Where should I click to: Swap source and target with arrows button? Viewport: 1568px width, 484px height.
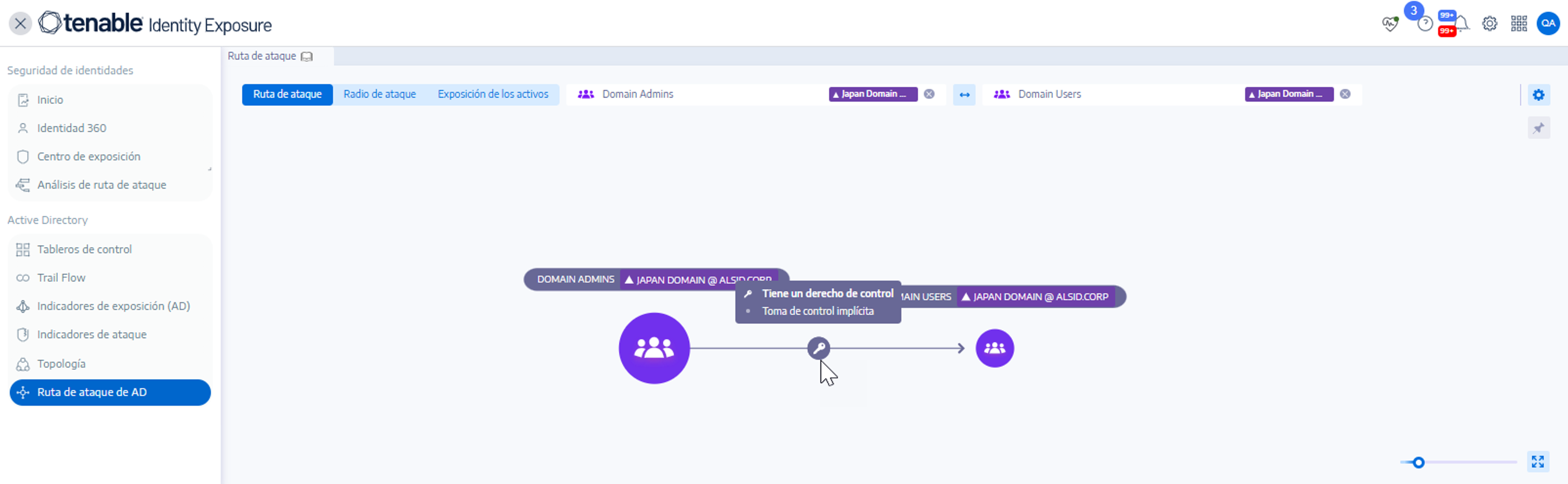pyautogui.click(x=964, y=94)
